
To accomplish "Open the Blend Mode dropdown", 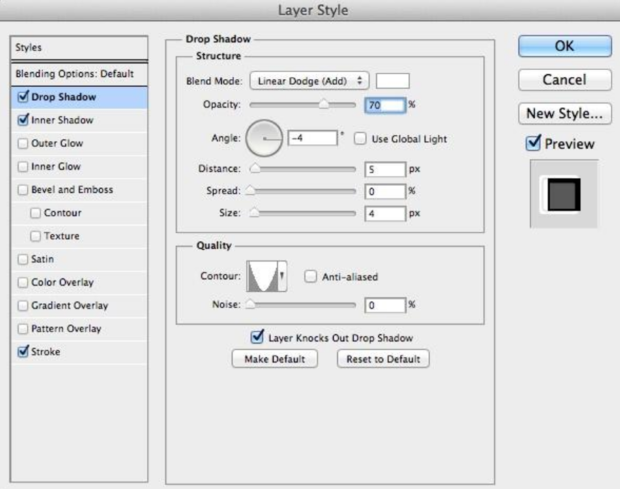I will (309, 81).
